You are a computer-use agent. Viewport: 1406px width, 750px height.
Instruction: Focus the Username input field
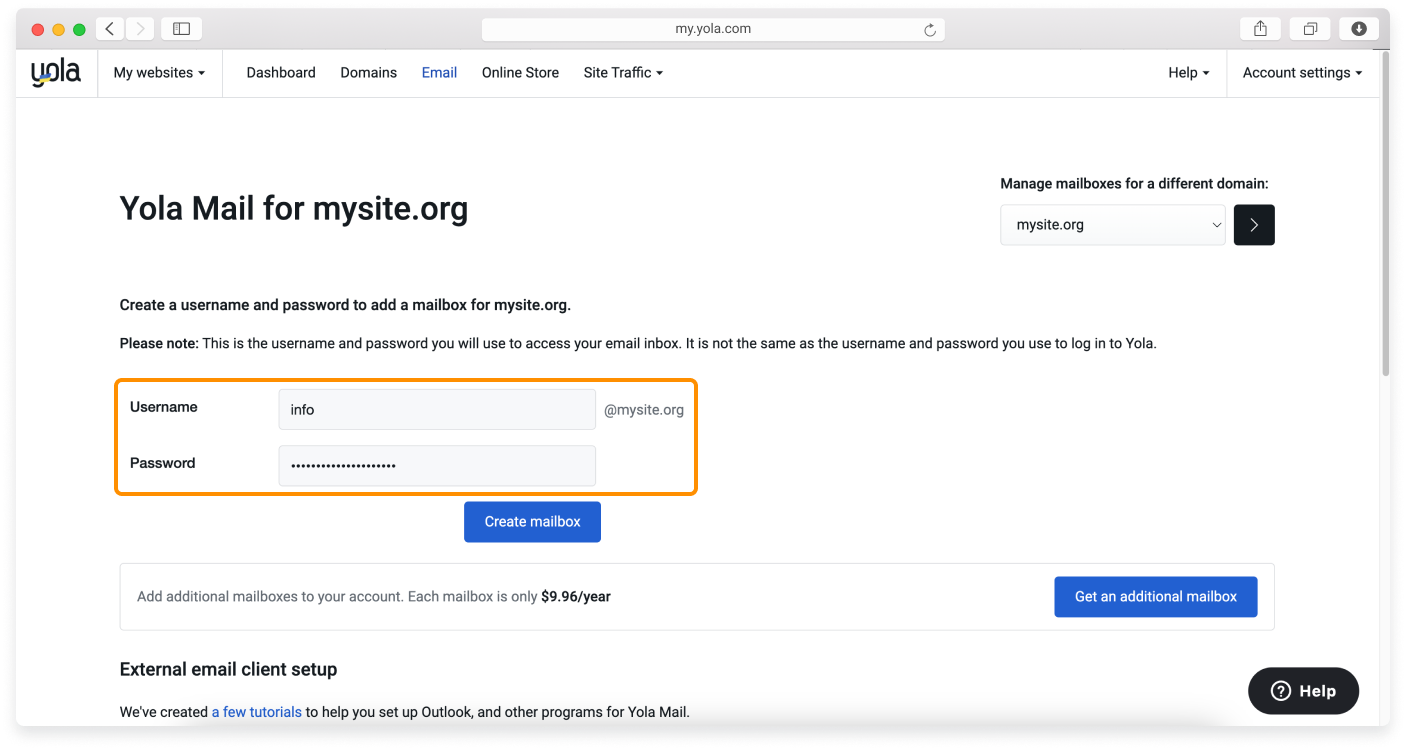[x=437, y=410]
